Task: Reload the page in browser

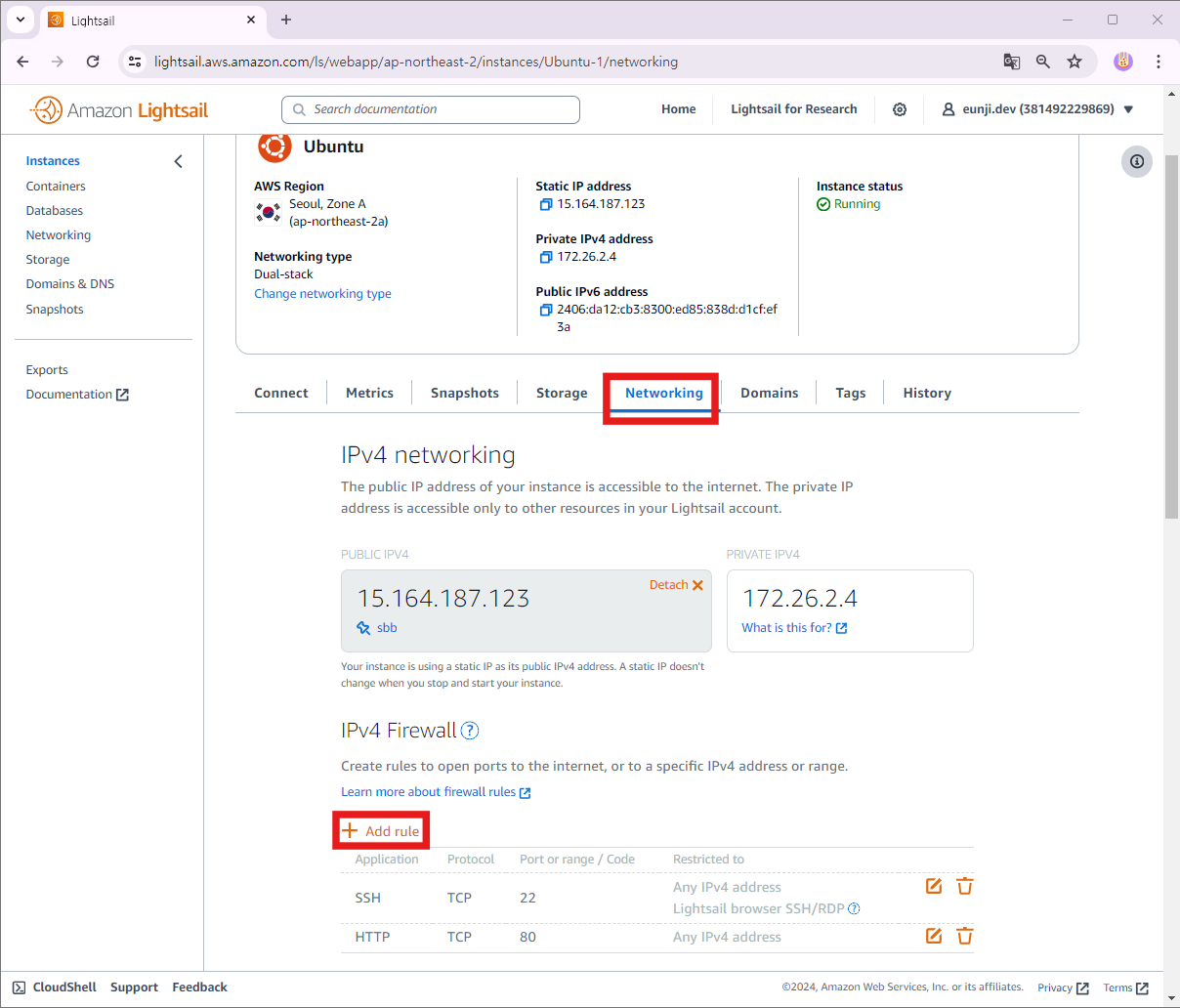Action: [93, 62]
